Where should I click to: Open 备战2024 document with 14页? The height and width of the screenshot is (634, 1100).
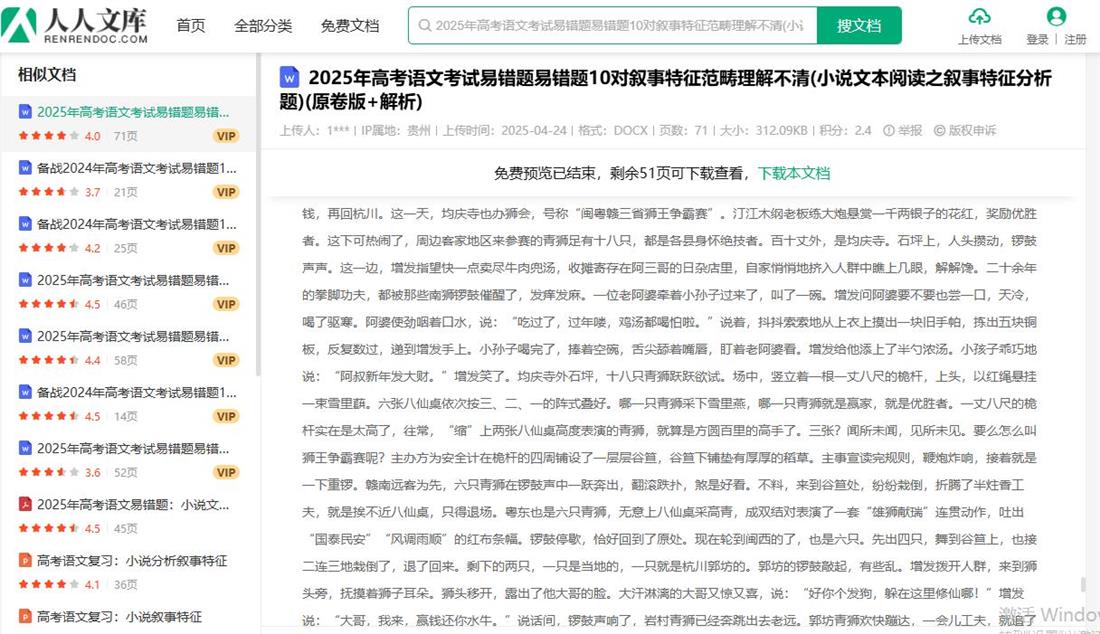[x=136, y=393]
